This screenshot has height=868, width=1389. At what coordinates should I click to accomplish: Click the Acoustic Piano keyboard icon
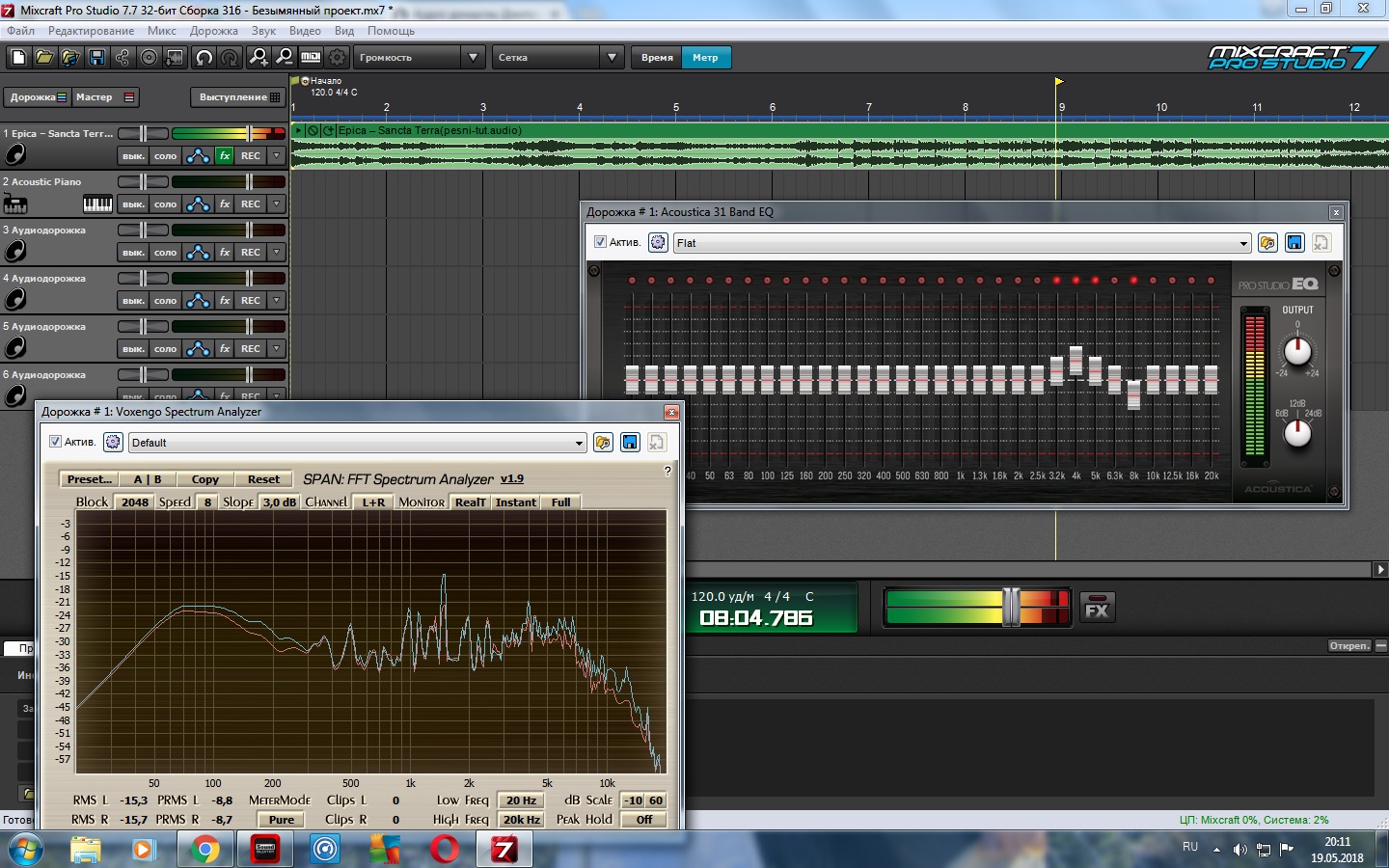coord(97,203)
